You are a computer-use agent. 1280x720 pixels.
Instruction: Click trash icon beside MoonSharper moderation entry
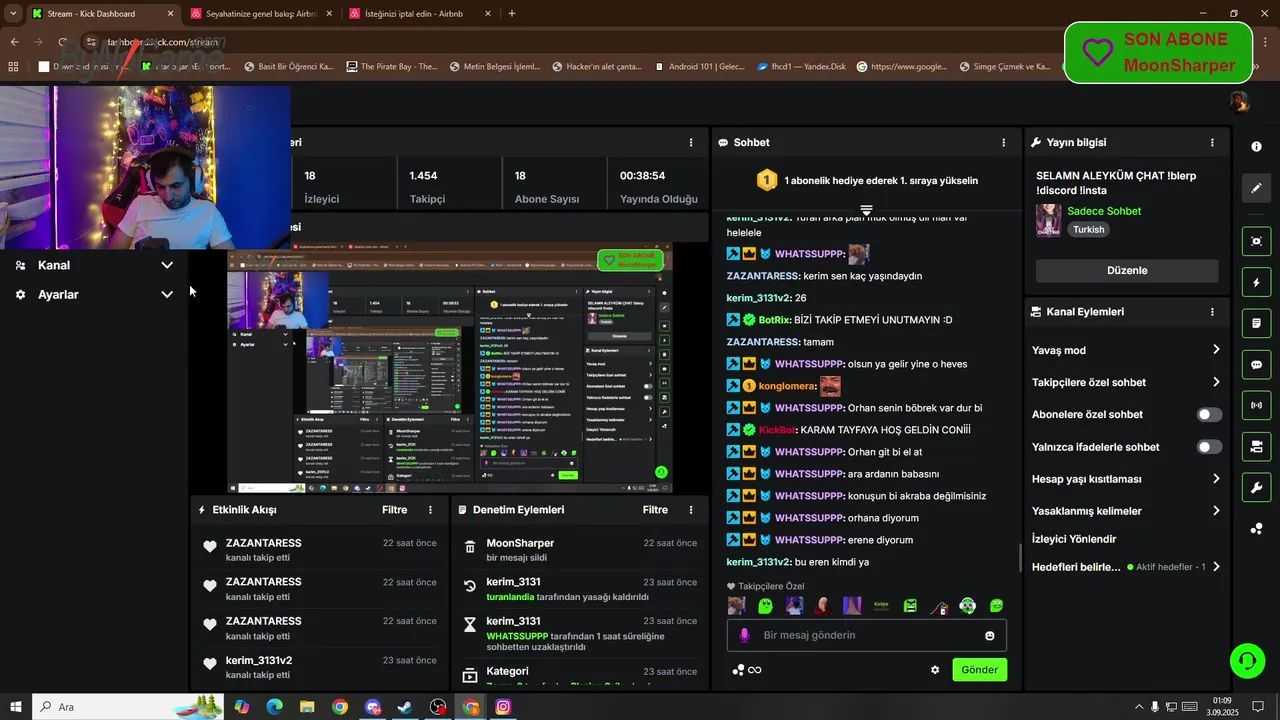pos(470,547)
